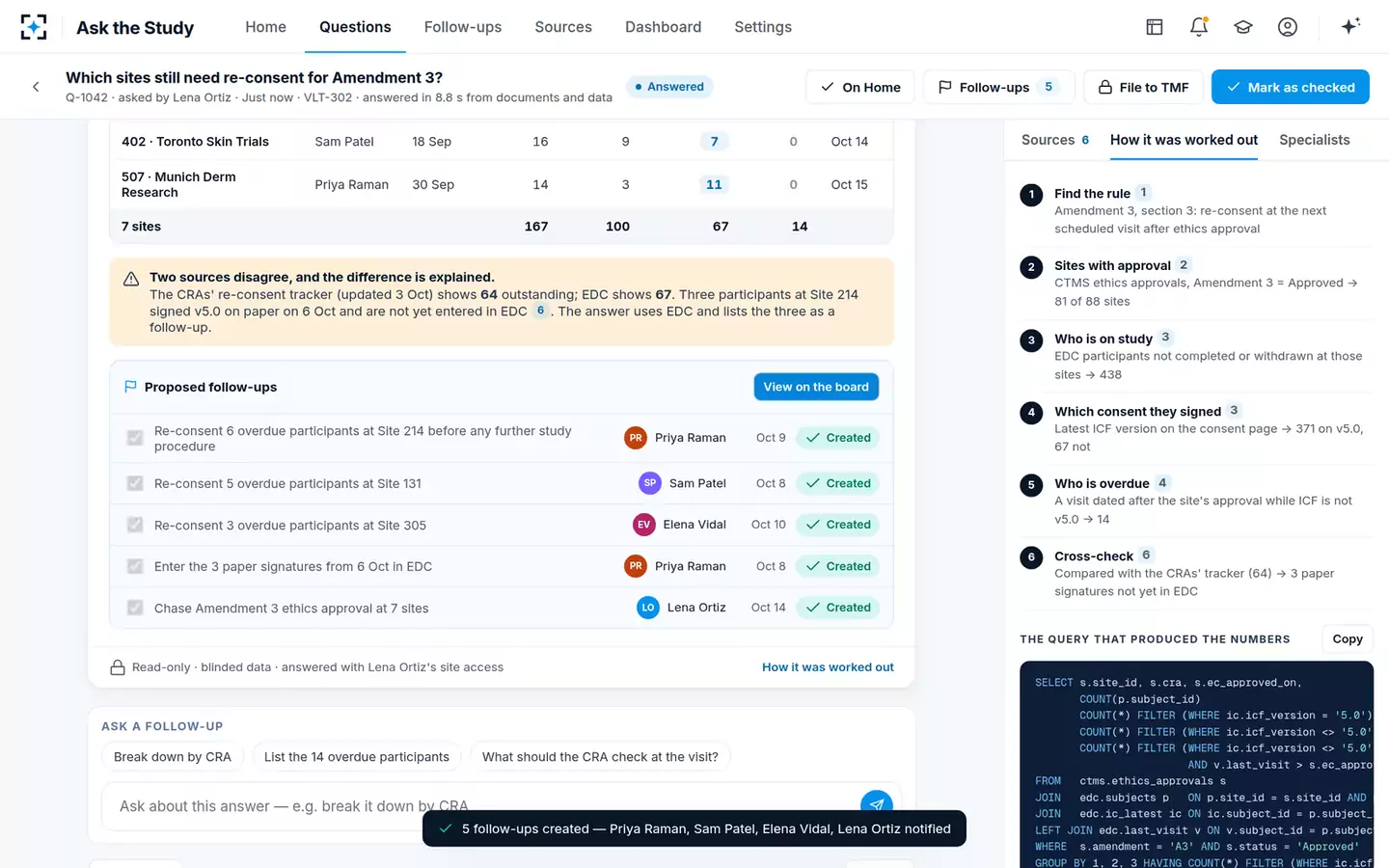The width and height of the screenshot is (1389, 868).
Task: Switch to the Specialists tab
Action: click(x=1314, y=140)
